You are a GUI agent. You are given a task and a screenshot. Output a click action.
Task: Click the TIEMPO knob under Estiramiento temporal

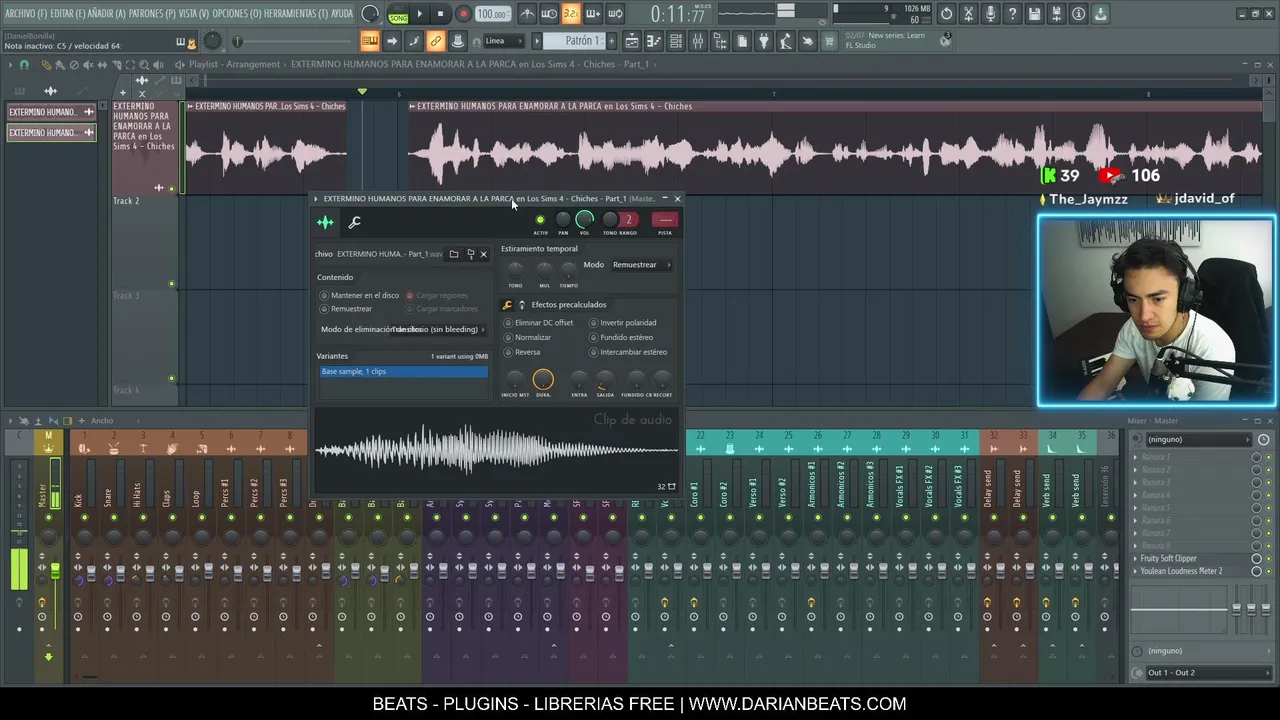coord(568,270)
